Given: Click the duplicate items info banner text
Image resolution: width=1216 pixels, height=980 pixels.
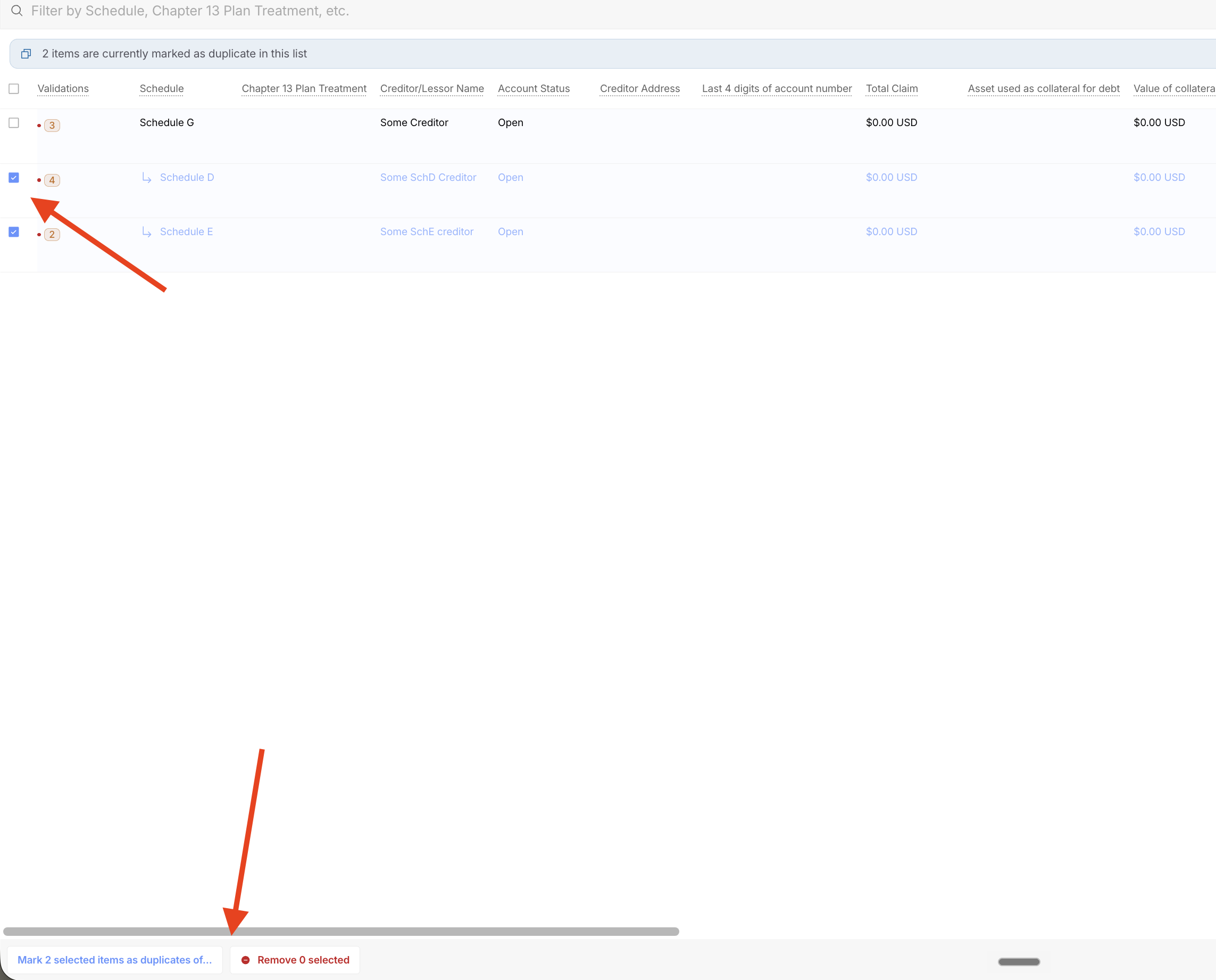Looking at the screenshot, I should [x=174, y=54].
